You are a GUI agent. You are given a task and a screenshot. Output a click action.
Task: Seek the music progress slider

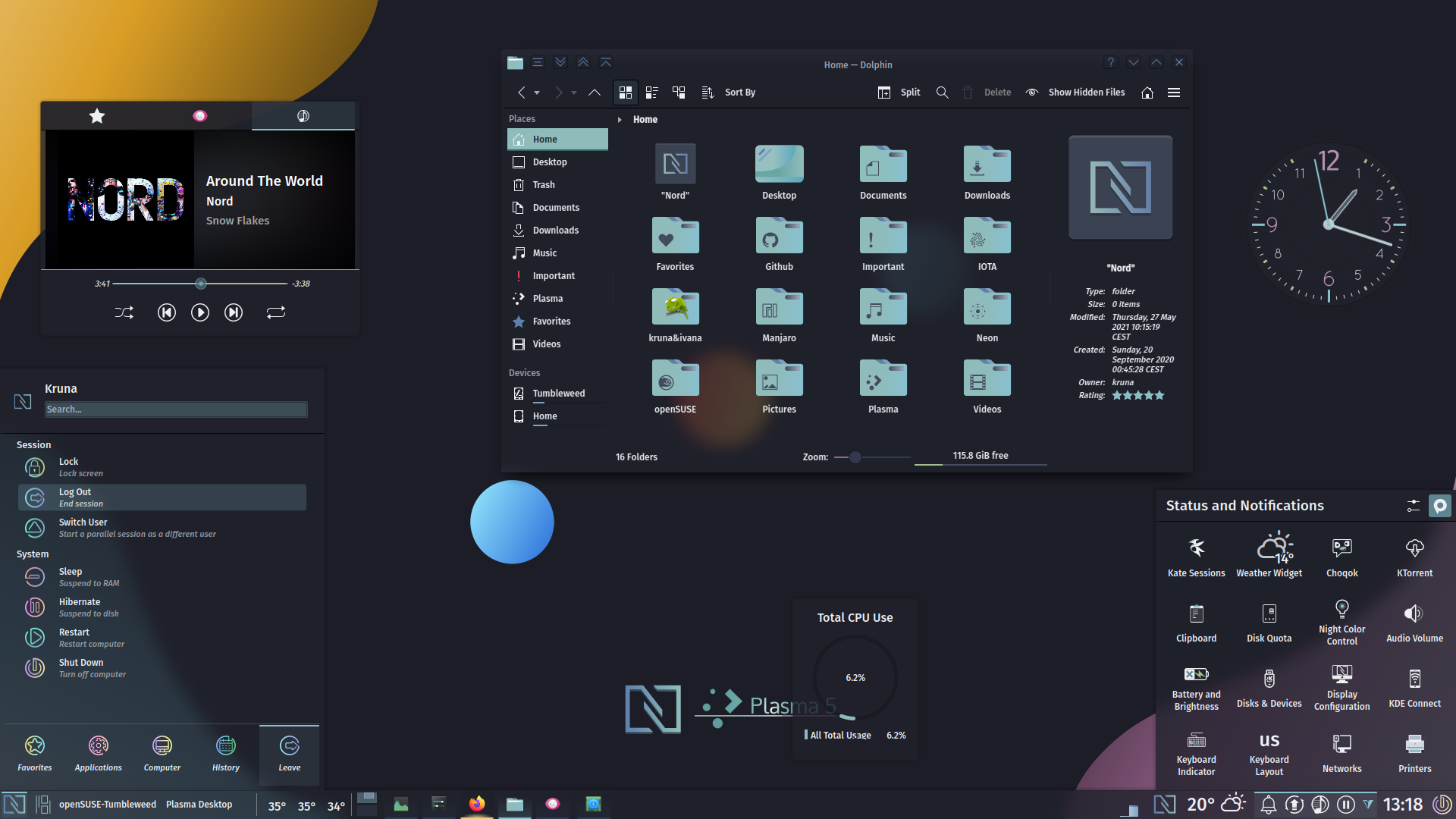pos(200,284)
